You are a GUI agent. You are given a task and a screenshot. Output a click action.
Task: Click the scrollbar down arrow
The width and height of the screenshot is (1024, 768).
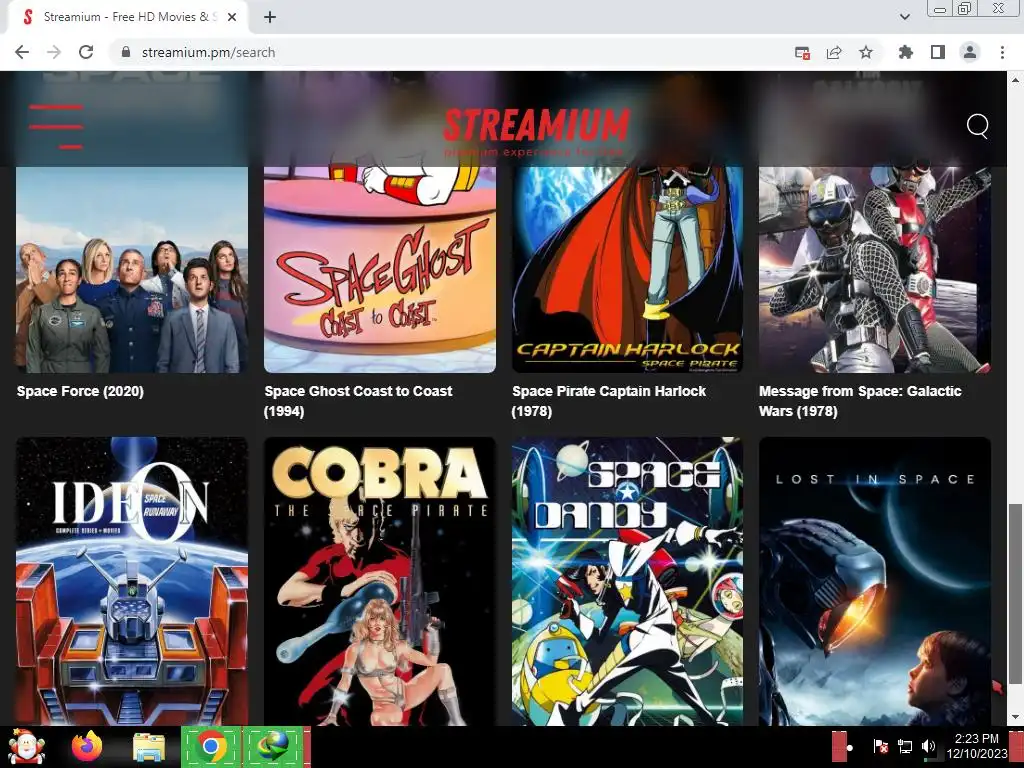[1015, 717]
